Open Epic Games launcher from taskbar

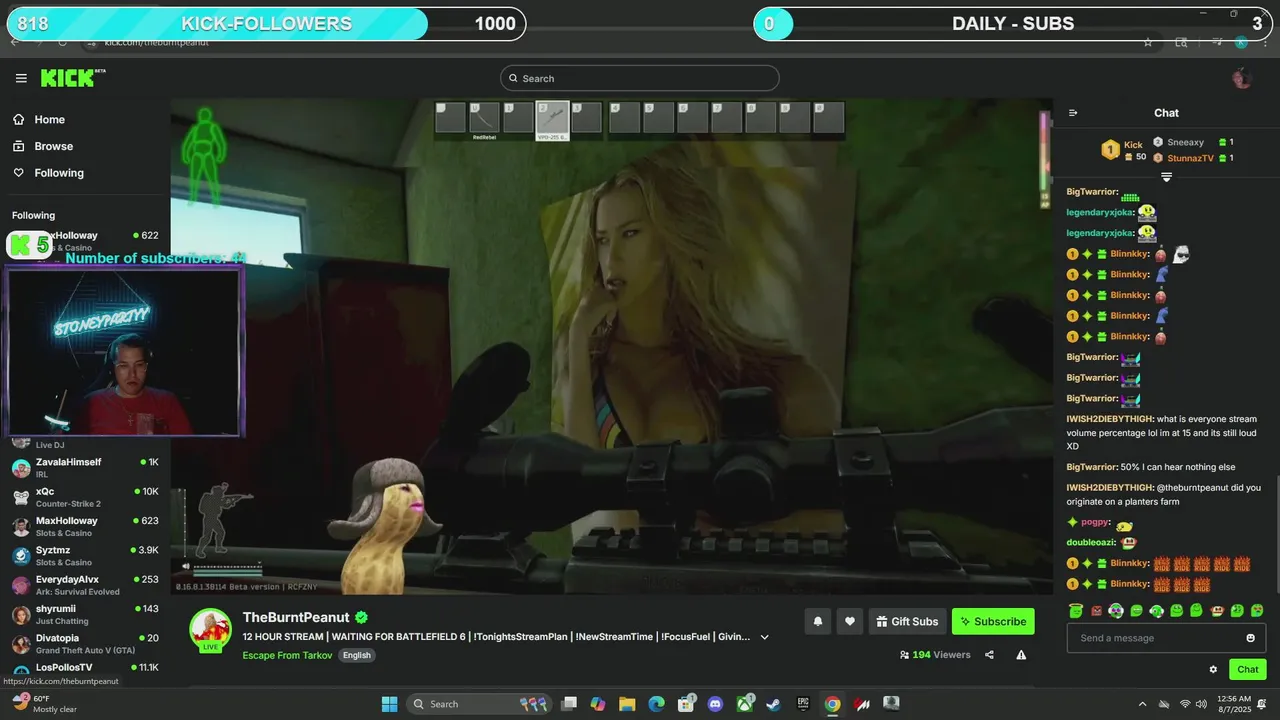click(803, 704)
